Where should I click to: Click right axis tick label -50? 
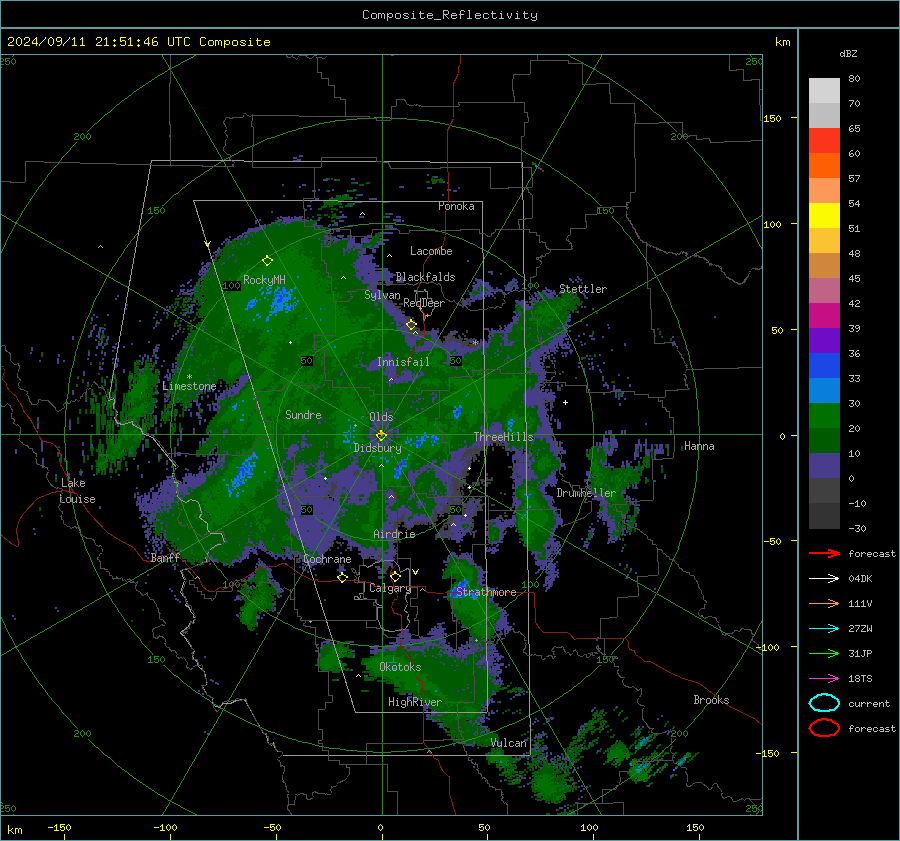coord(771,541)
